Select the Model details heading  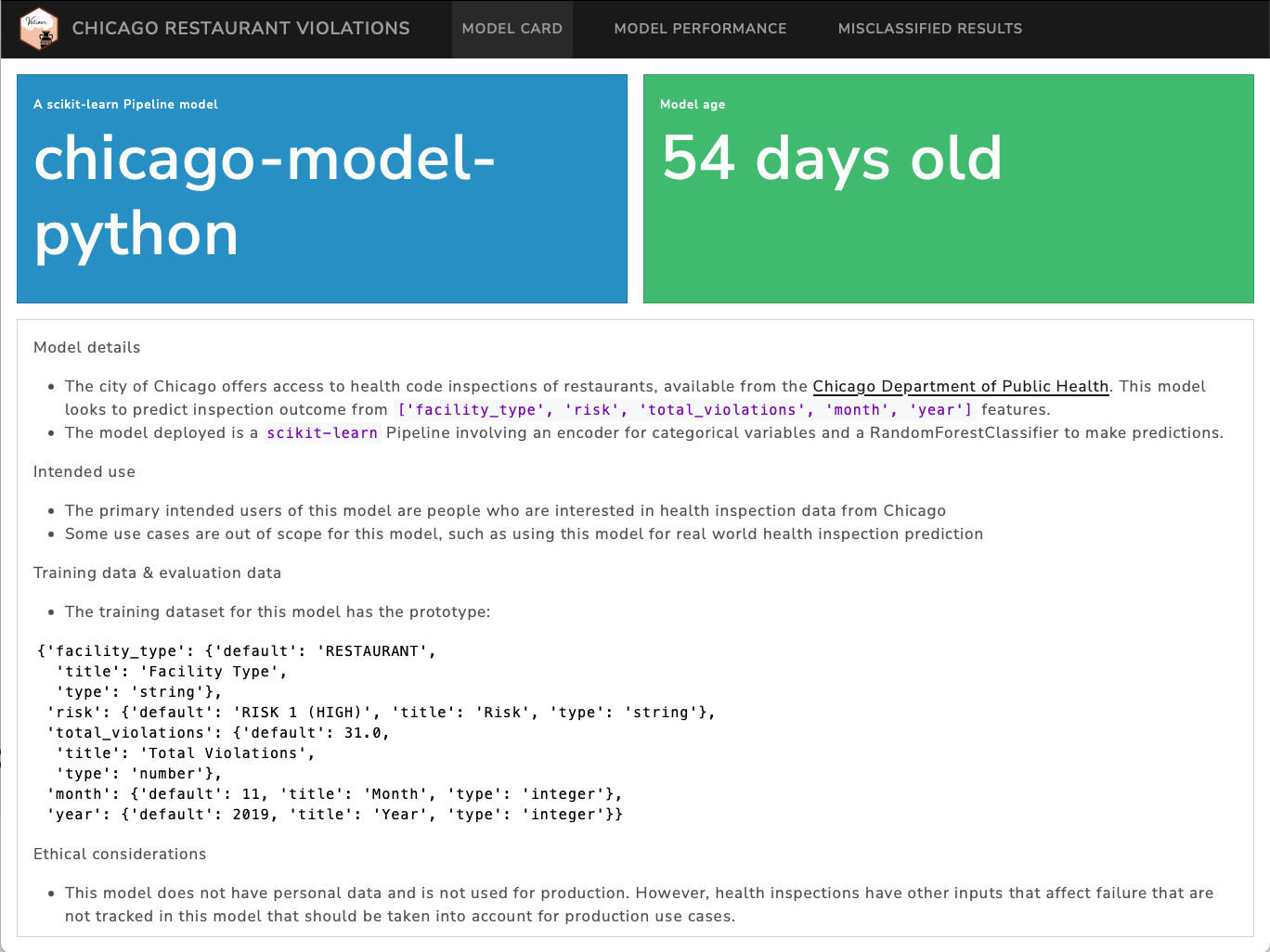coord(87,347)
